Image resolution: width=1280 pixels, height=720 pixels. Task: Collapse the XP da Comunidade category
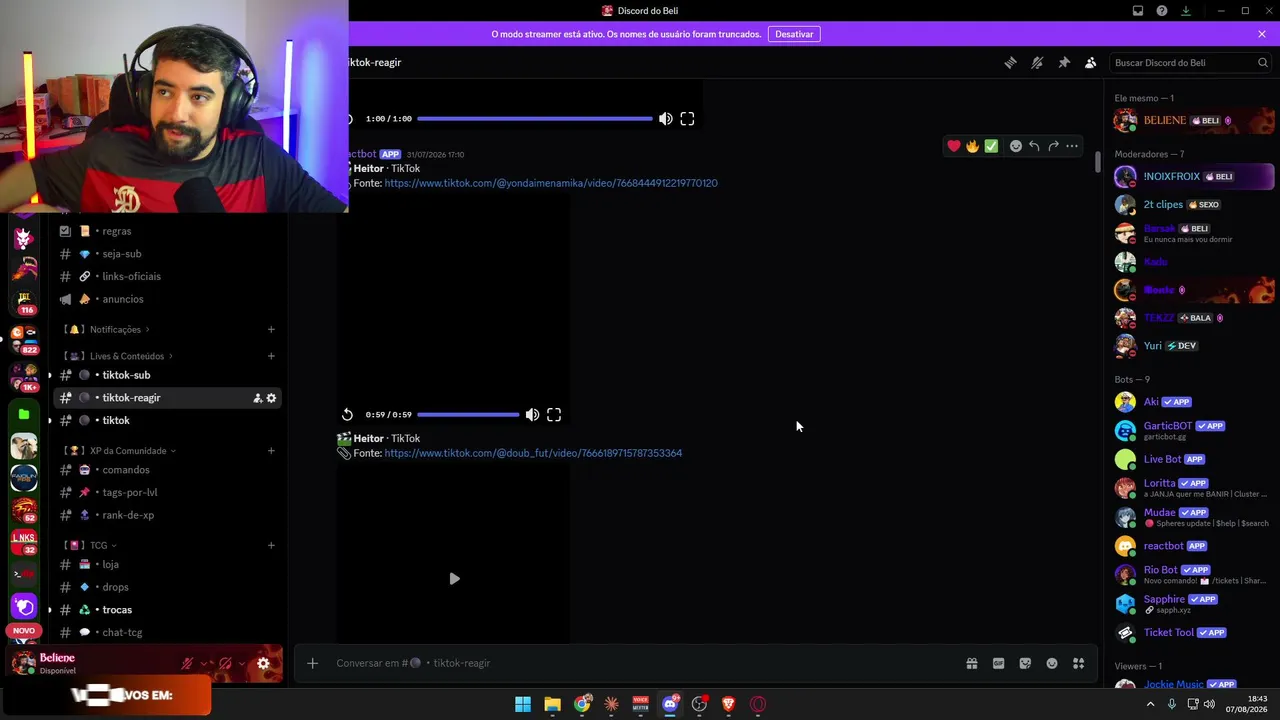point(127,450)
